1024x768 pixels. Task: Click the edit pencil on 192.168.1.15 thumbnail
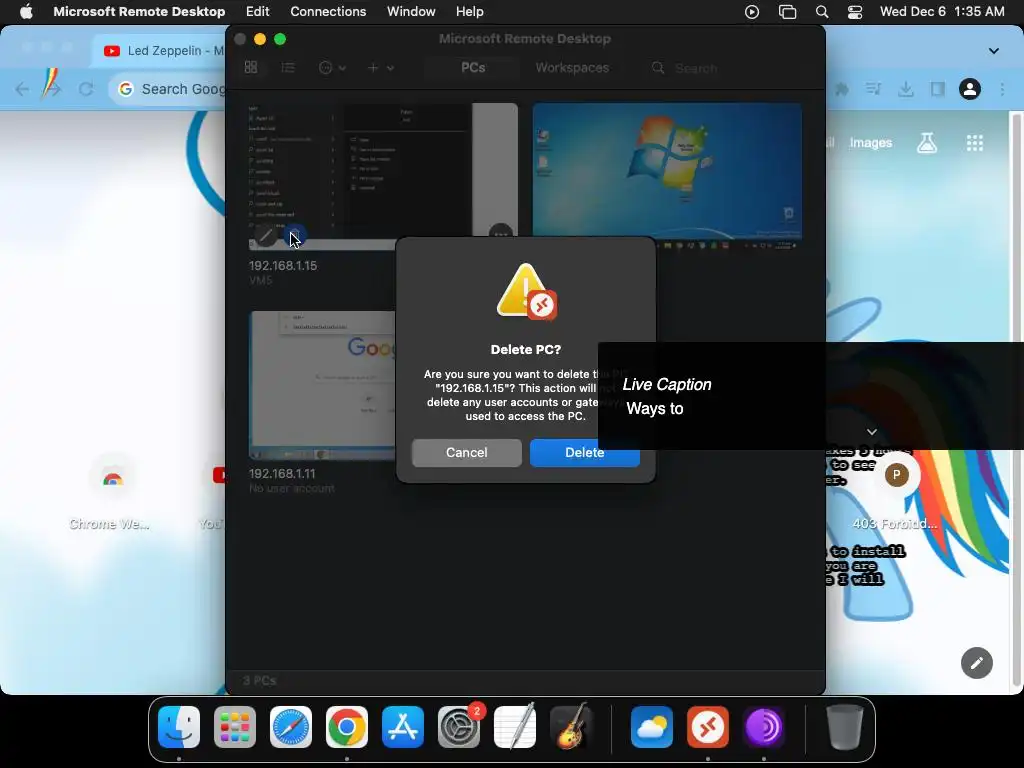265,235
